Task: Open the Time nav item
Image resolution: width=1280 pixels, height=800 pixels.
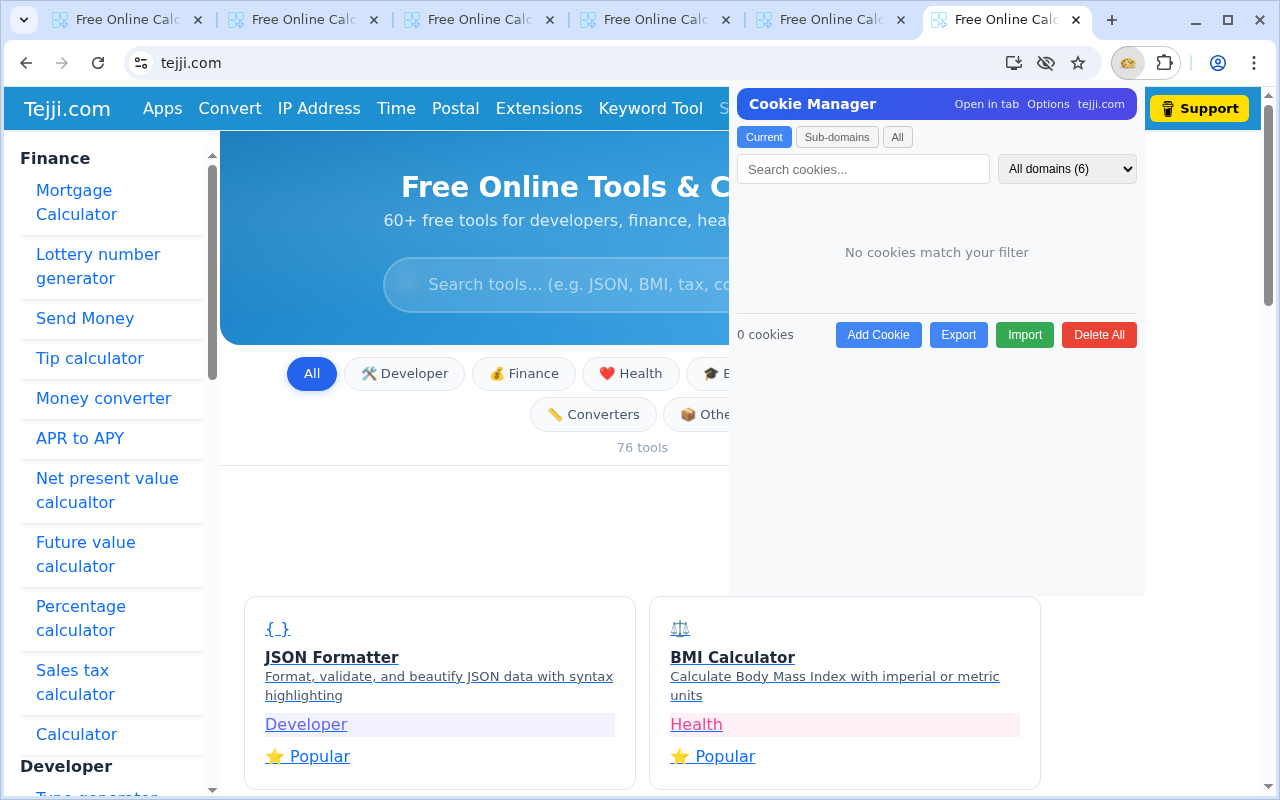Action: [x=396, y=109]
